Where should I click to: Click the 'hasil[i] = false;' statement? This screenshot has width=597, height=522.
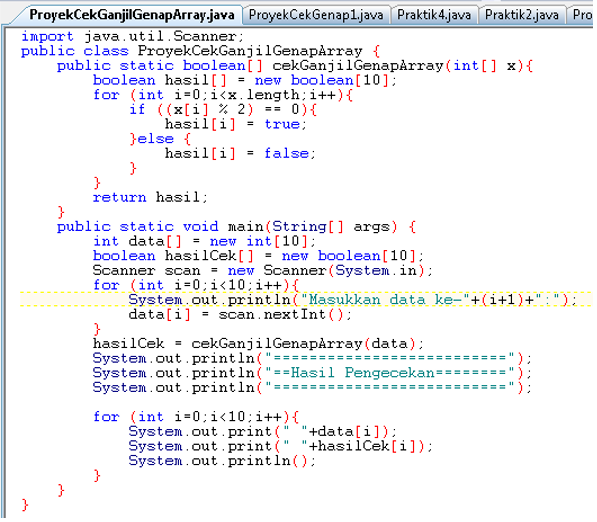240,153
